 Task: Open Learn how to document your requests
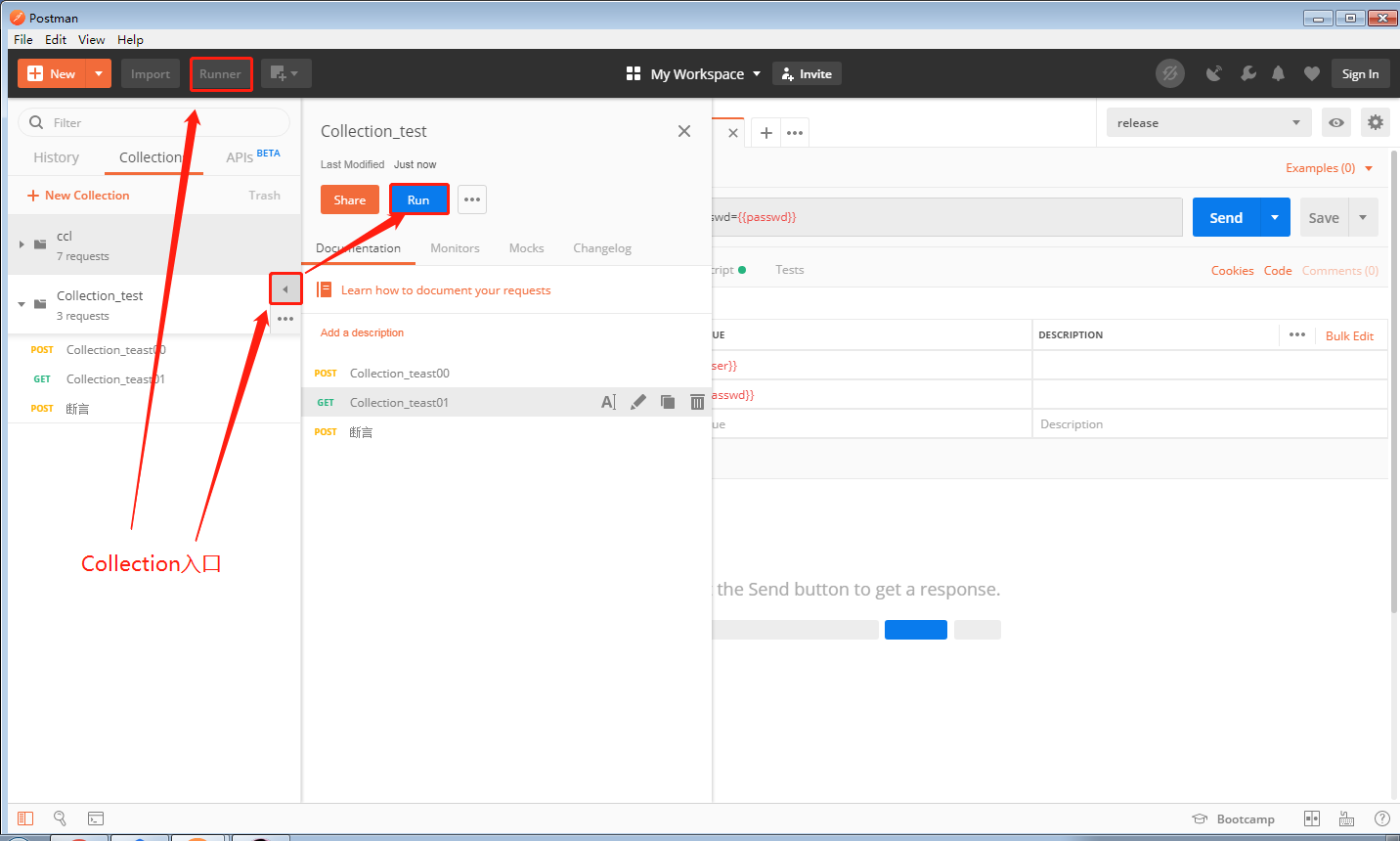tap(446, 290)
